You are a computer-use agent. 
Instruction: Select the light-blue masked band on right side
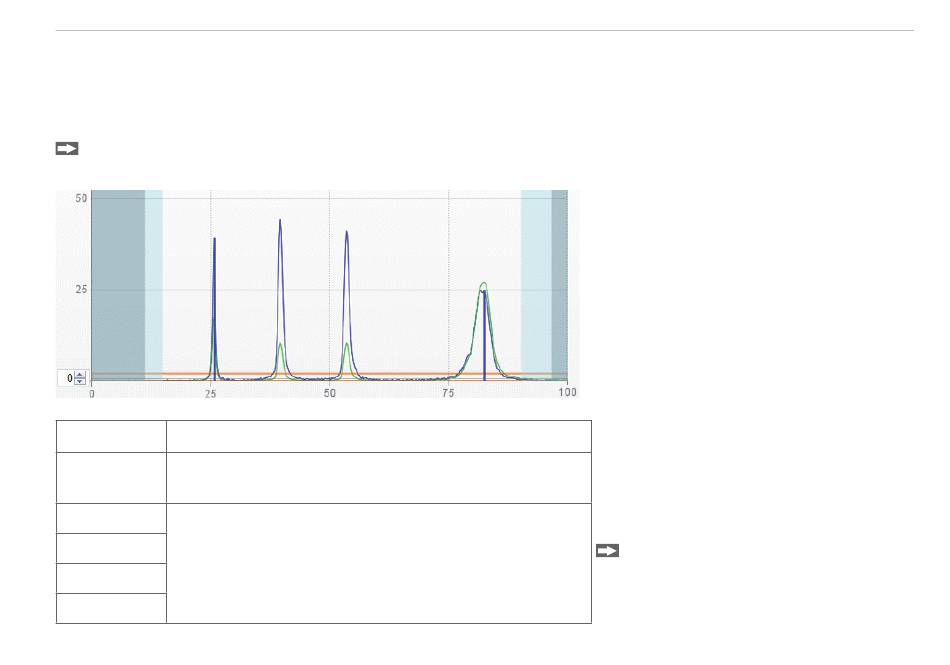[536, 285]
